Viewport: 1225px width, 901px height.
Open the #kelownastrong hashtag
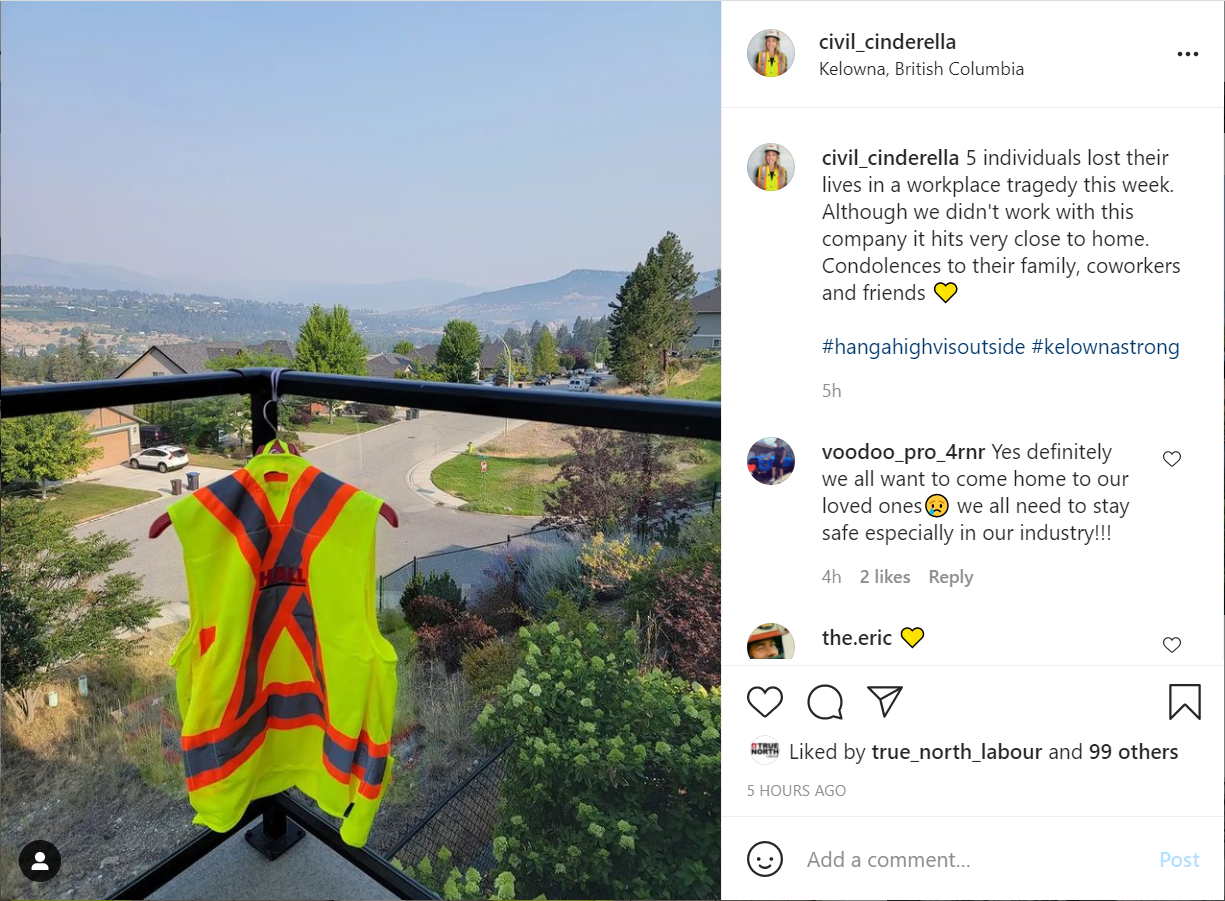pos(1105,347)
